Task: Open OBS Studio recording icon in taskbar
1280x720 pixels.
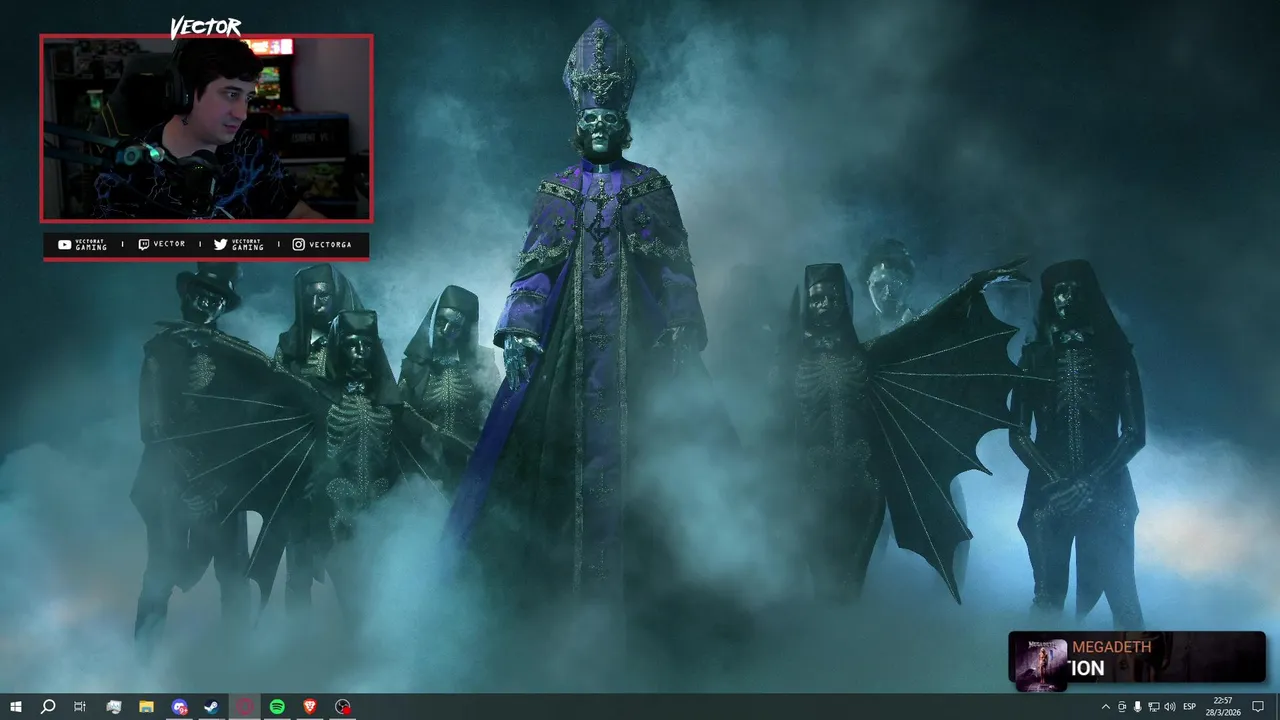Action: click(343, 707)
